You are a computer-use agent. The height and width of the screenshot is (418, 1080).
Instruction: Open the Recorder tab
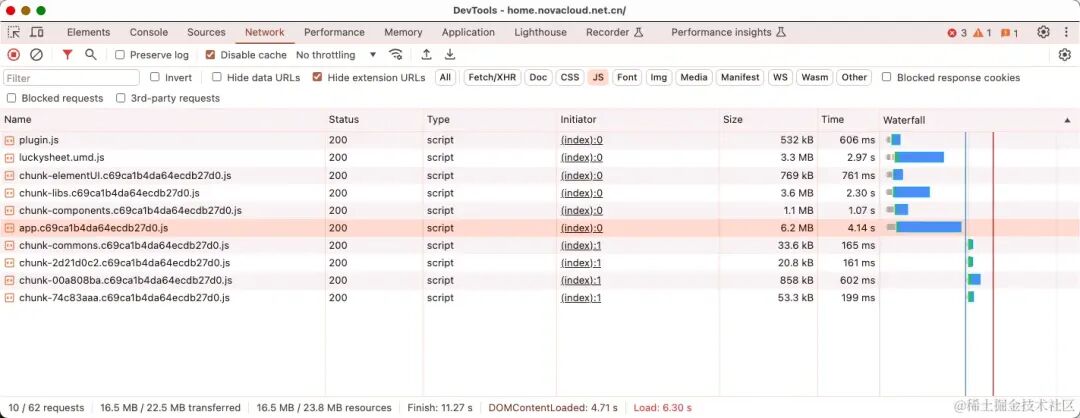614,32
